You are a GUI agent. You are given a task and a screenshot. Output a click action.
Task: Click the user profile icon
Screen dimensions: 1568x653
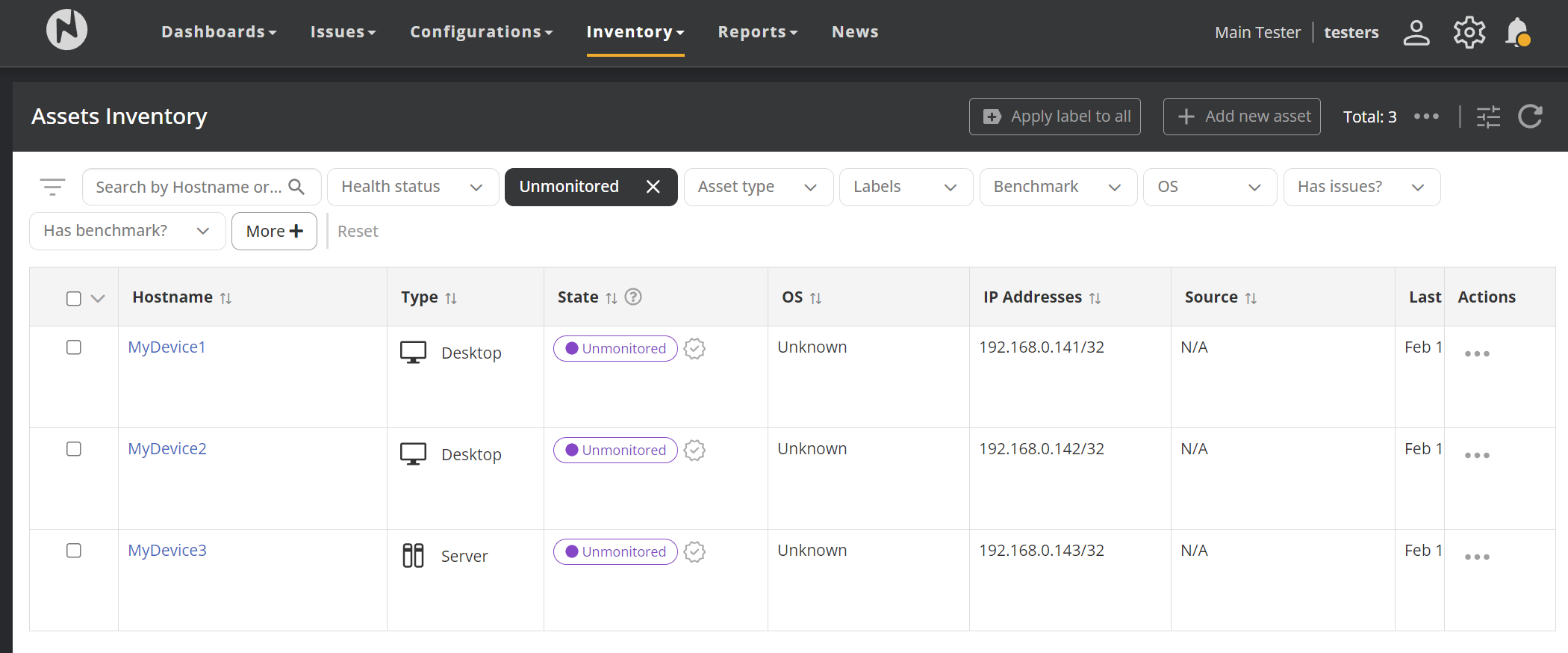(1416, 32)
